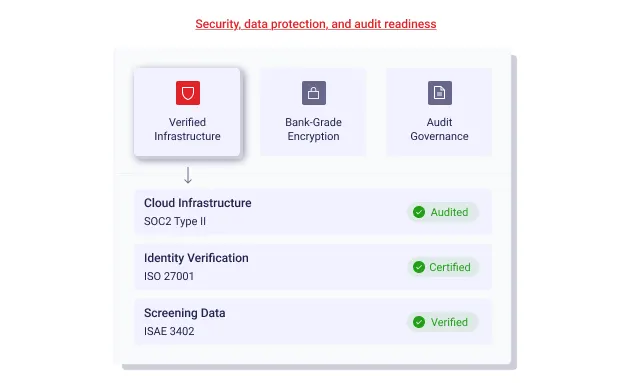Image resolution: width=631 pixels, height=383 pixels.
Task: Select the ISO 27001 text
Action: [169, 276]
